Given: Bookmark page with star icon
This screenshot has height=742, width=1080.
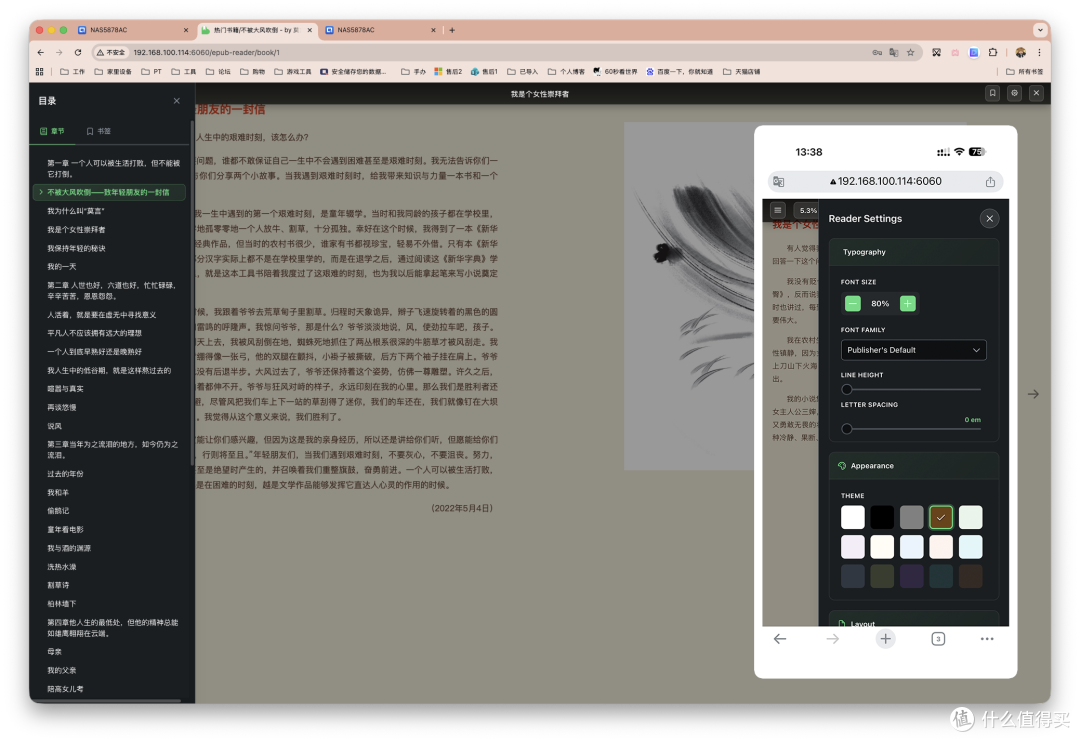Looking at the screenshot, I should tap(910, 52).
